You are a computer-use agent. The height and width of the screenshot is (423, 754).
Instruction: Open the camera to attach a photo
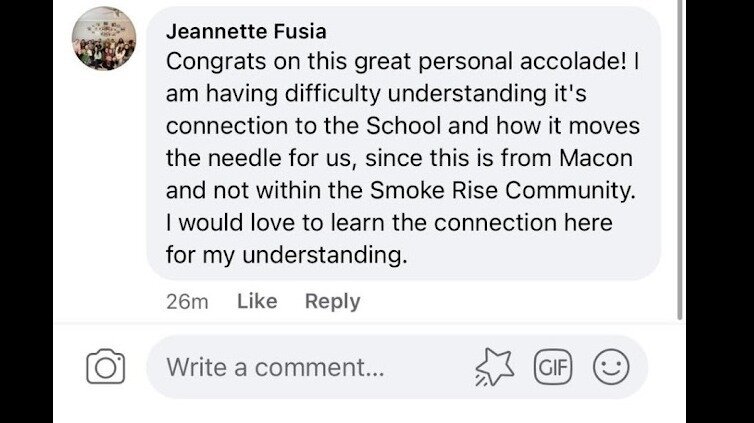(x=105, y=367)
